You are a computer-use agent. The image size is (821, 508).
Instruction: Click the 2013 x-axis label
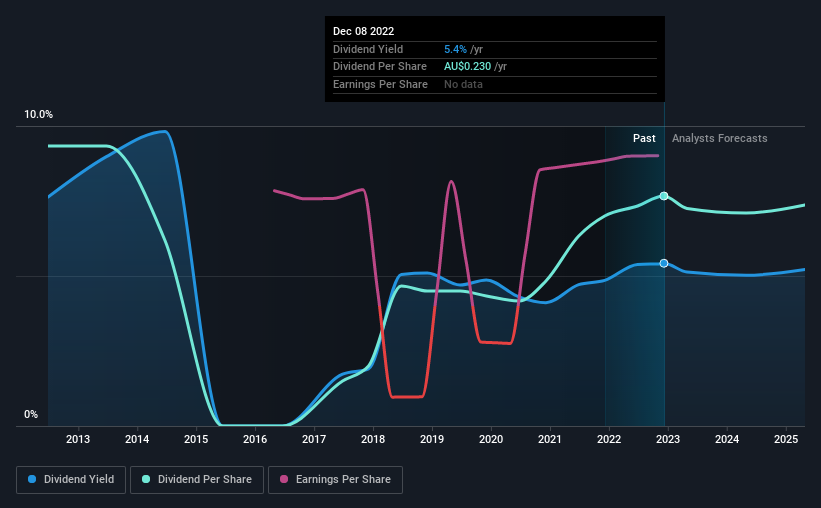78,439
